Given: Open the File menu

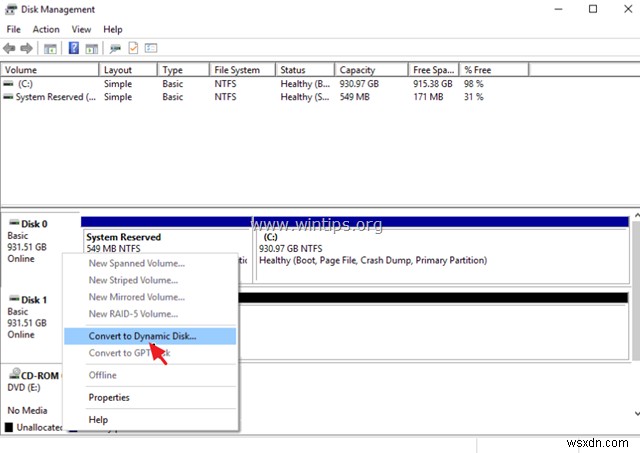Looking at the screenshot, I should [x=13, y=29].
